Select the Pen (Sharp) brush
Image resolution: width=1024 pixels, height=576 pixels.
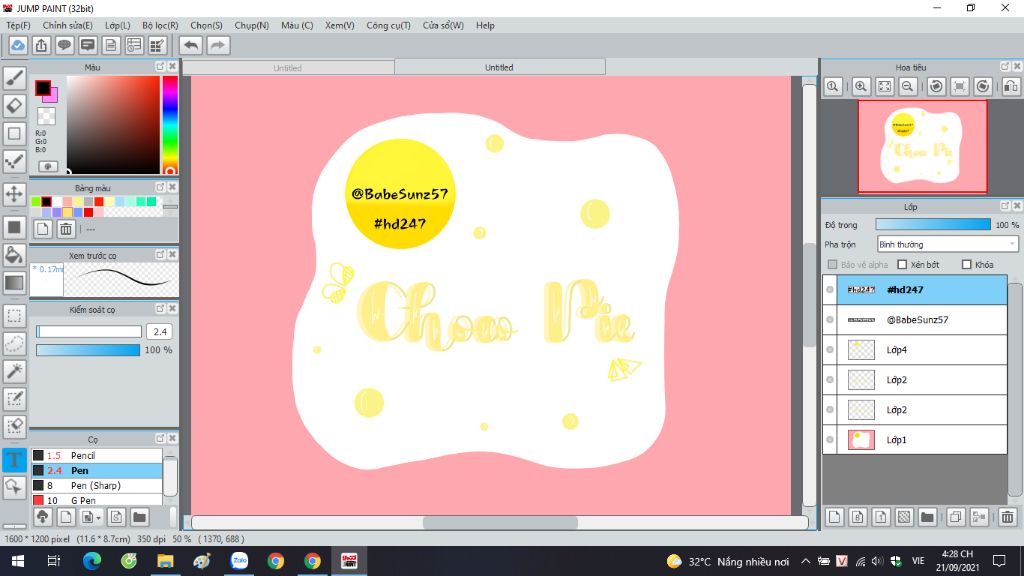97,485
